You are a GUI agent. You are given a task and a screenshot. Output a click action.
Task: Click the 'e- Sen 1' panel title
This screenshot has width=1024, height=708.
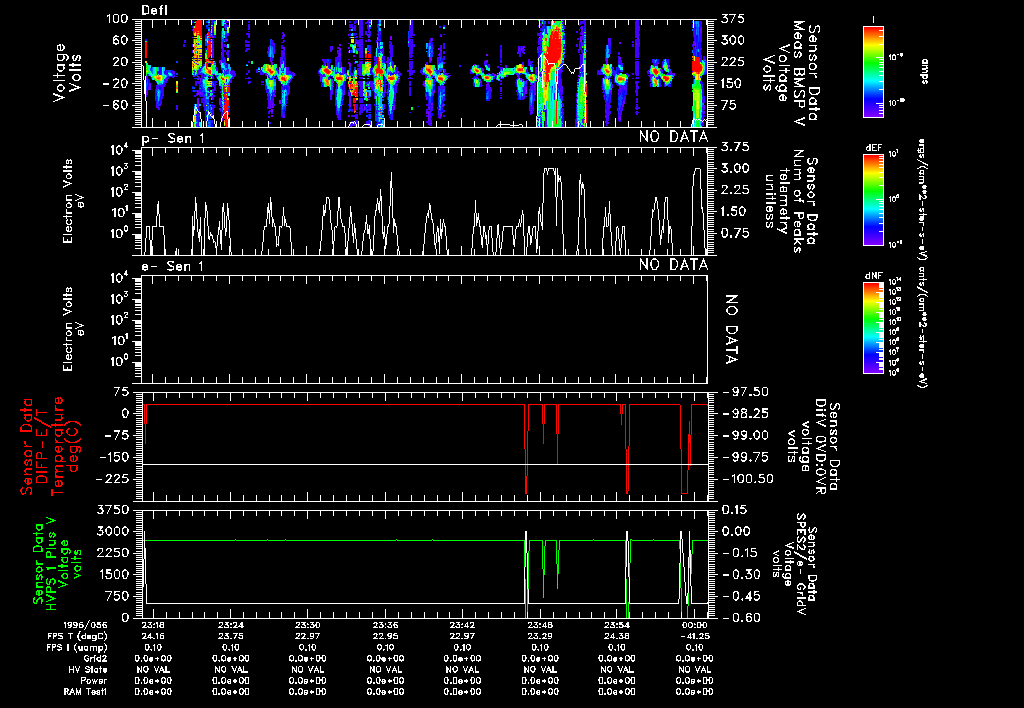[x=173, y=265]
